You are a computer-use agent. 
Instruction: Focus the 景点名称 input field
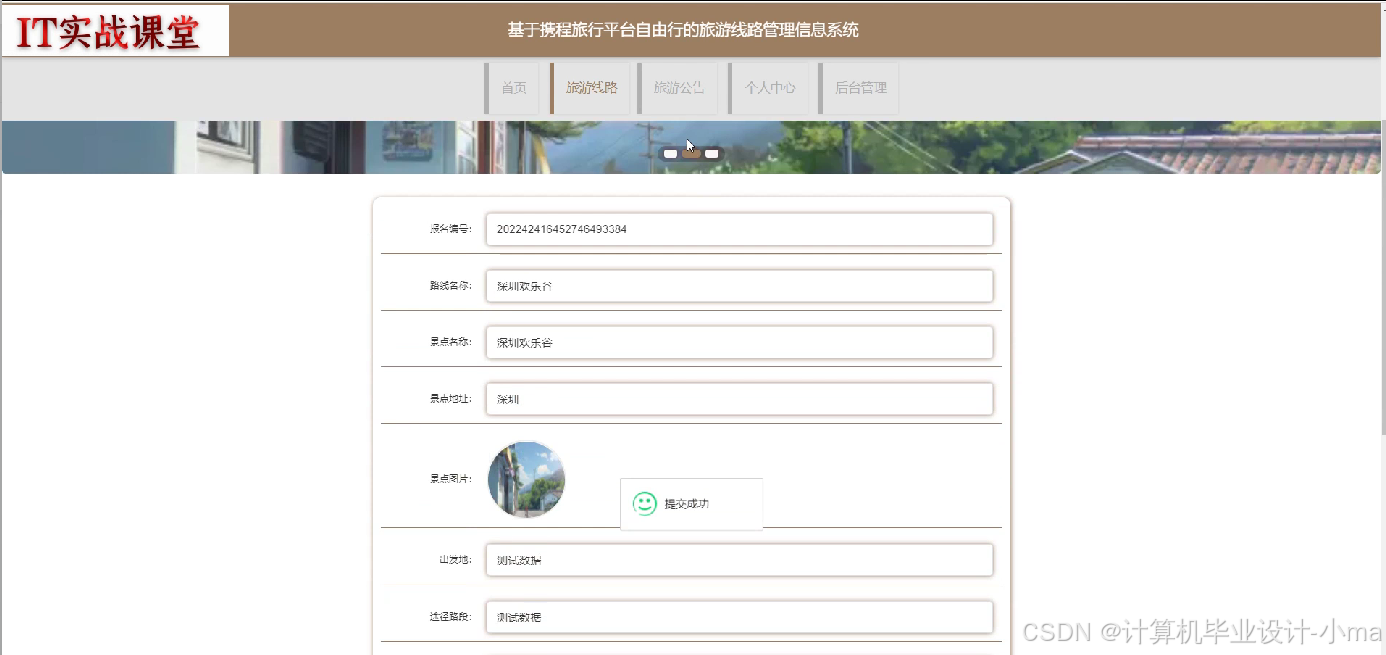pyautogui.click(x=739, y=343)
